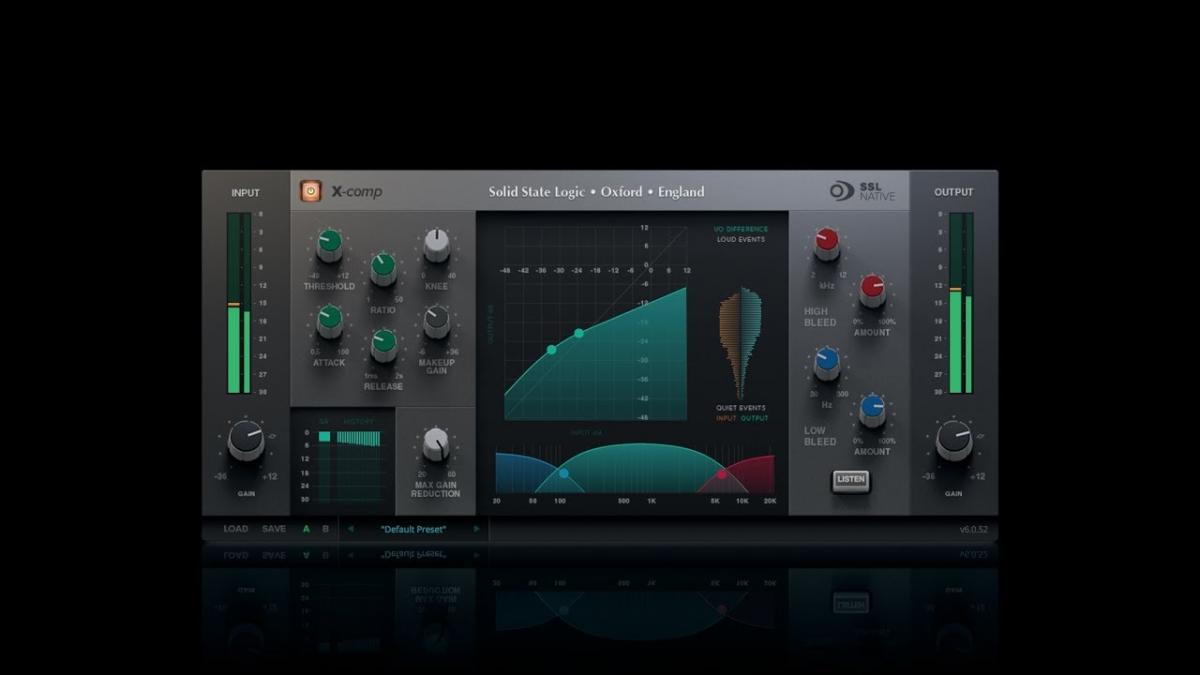Click the LOAD preset button

click(236, 529)
